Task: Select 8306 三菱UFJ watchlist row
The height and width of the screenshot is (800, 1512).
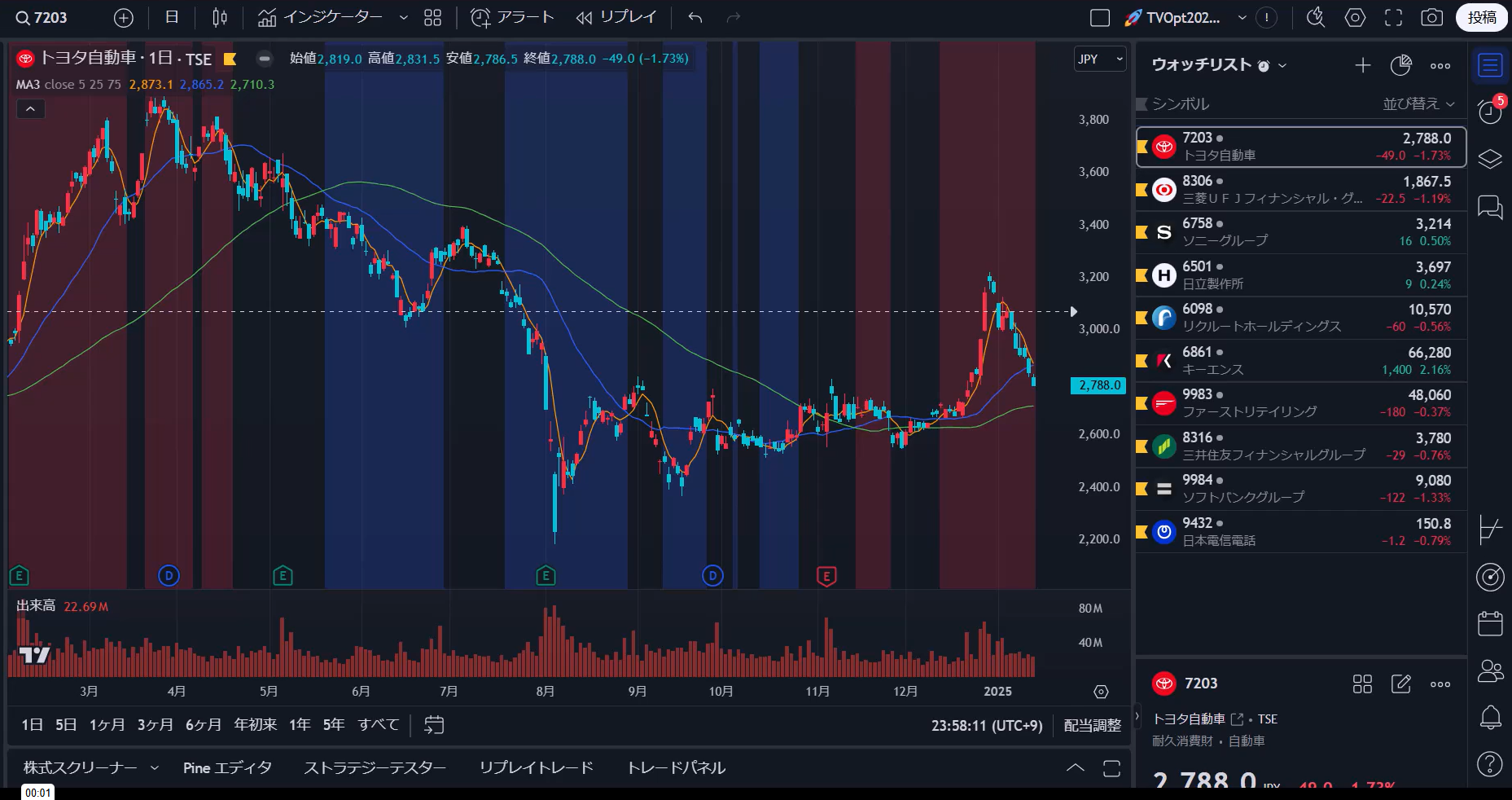Action: [1301, 190]
